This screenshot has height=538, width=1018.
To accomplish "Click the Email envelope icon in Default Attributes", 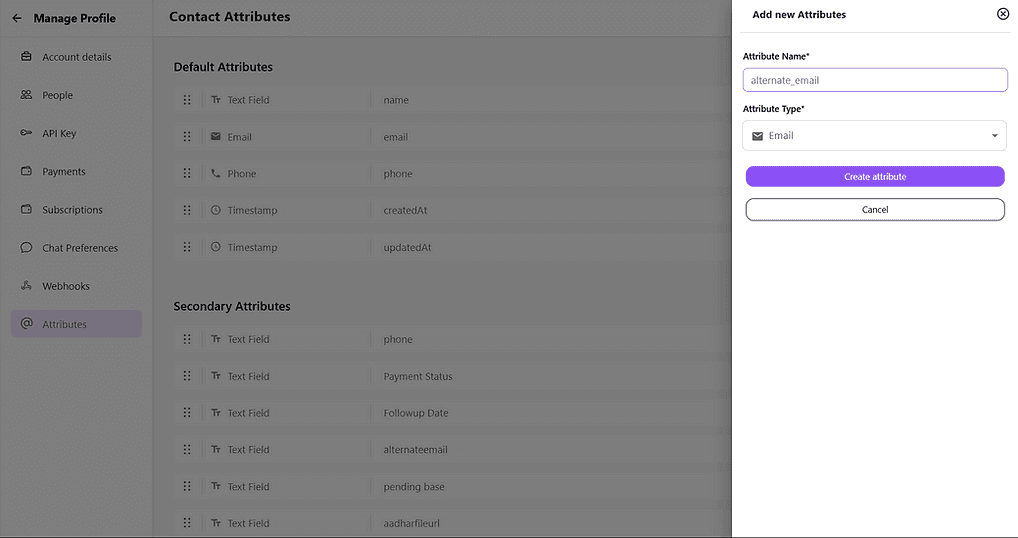I will click(216, 137).
